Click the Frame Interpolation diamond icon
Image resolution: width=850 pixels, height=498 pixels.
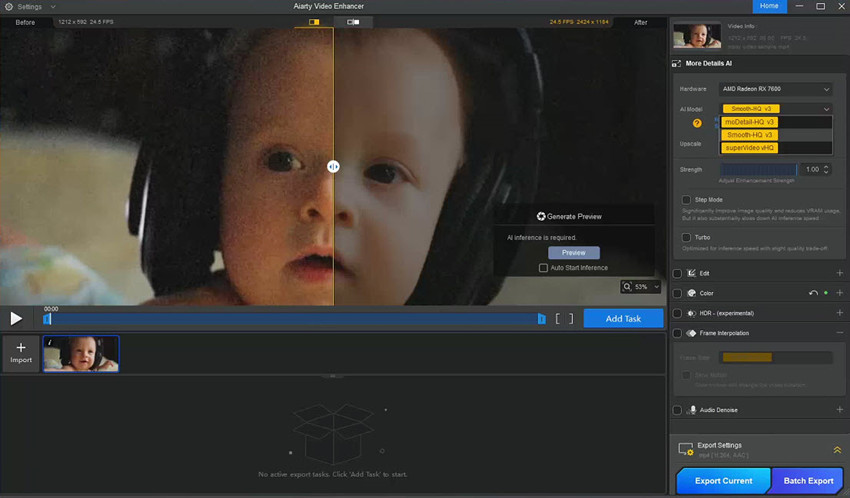691,333
